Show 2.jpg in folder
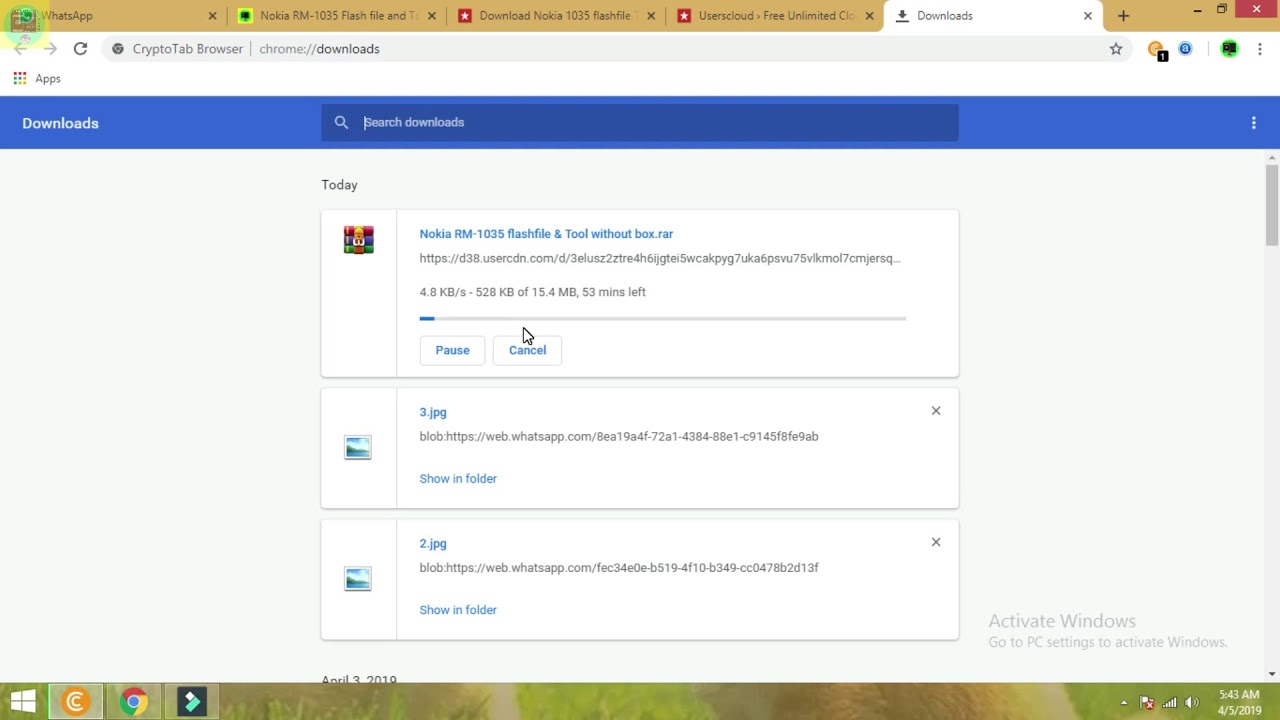 pyautogui.click(x=458, y=610)
